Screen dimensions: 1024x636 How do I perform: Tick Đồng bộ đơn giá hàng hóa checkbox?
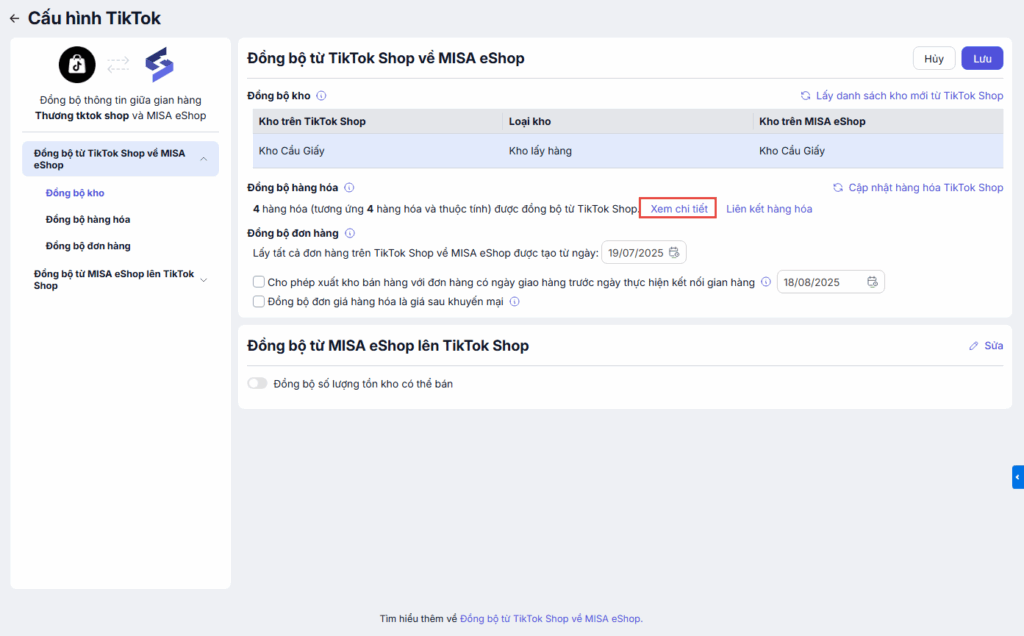[260, 301]
